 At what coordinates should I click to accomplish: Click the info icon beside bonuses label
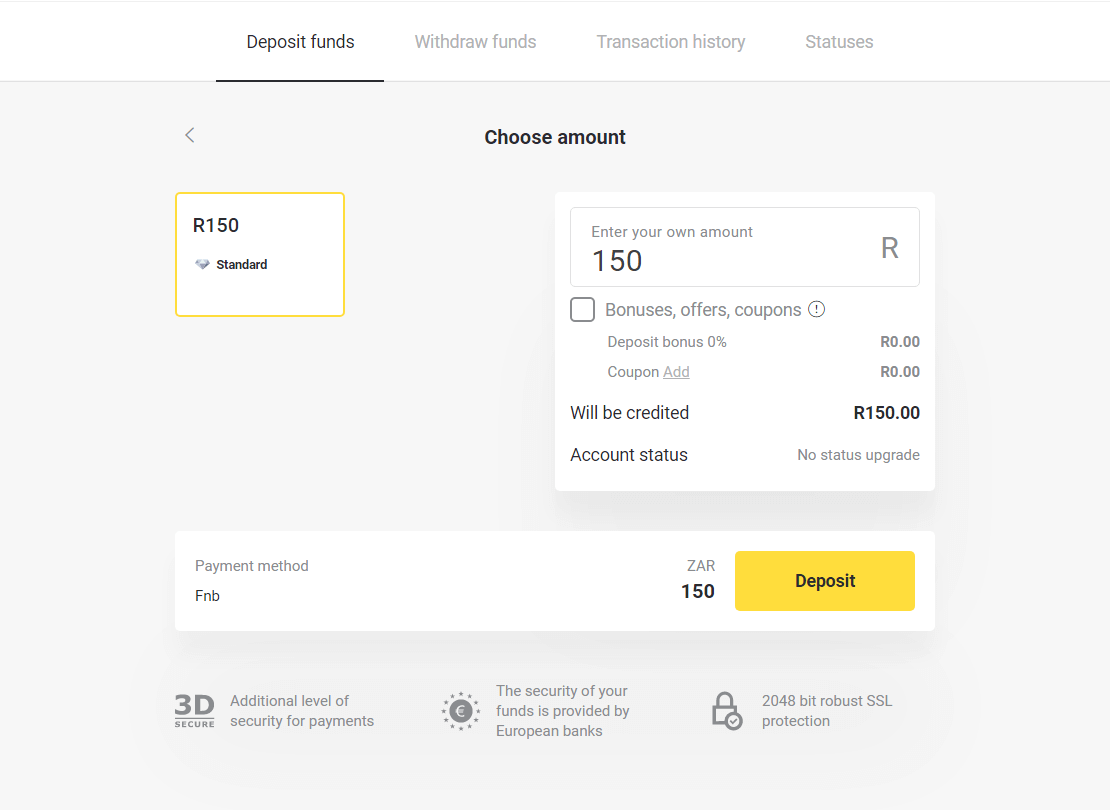(817, 309)
